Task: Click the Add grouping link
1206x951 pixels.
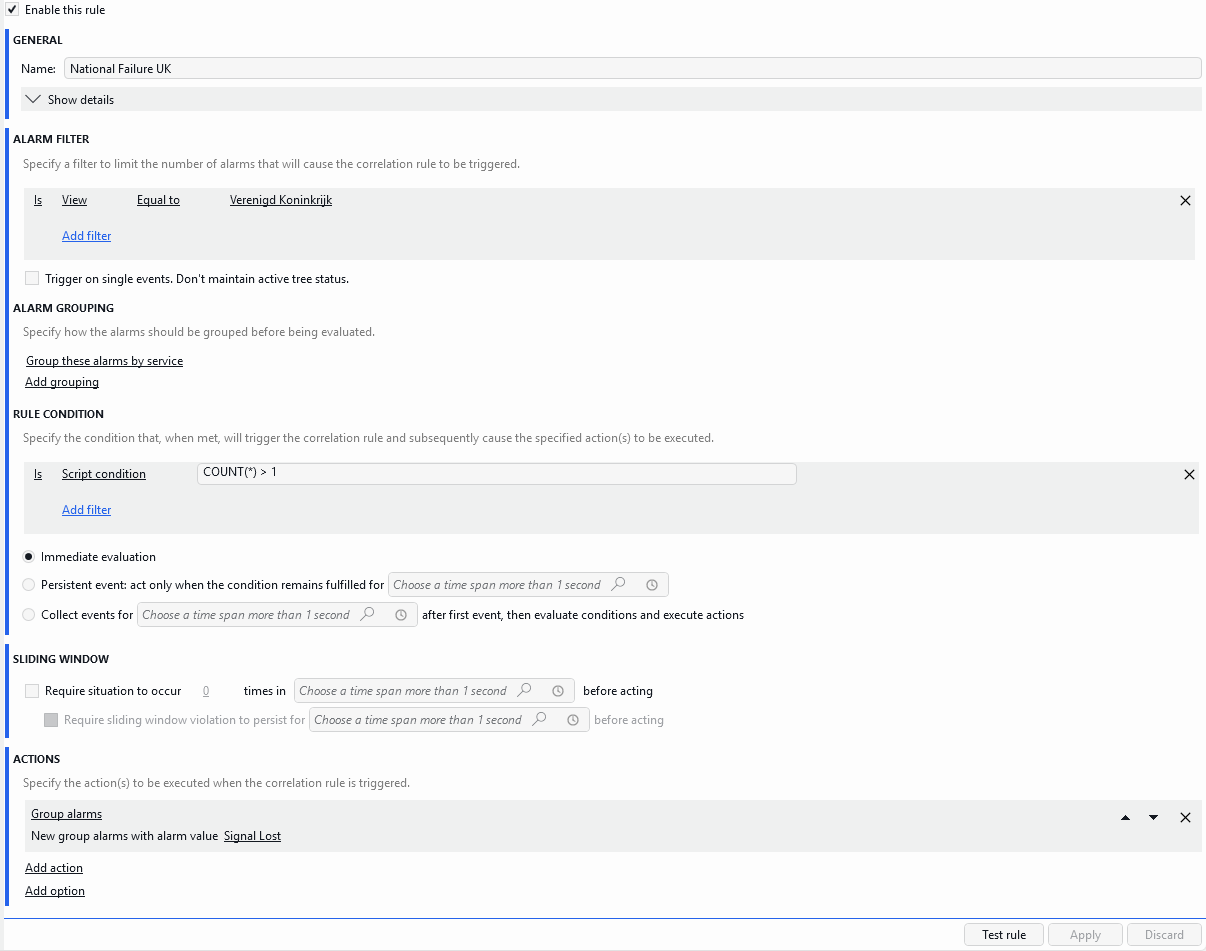Action: point(62,382)
